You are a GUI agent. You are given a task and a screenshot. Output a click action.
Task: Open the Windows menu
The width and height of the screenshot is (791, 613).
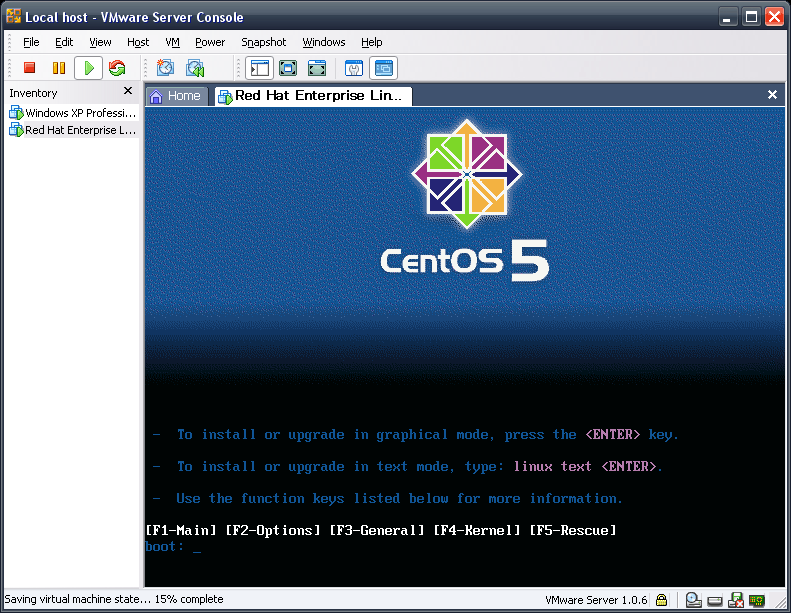point(323,42)
